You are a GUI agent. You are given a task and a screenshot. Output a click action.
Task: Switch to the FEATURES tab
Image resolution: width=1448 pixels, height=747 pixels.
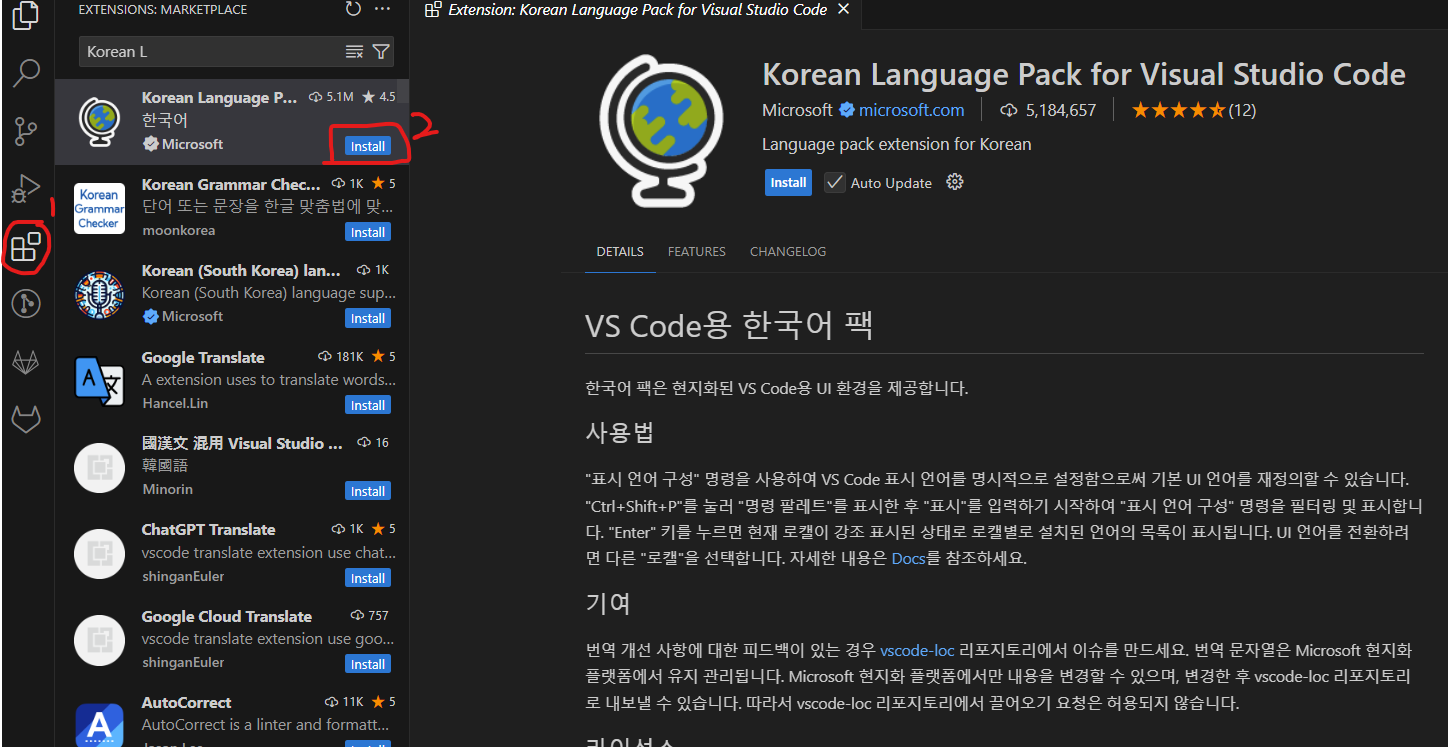[x=697, y=252]
